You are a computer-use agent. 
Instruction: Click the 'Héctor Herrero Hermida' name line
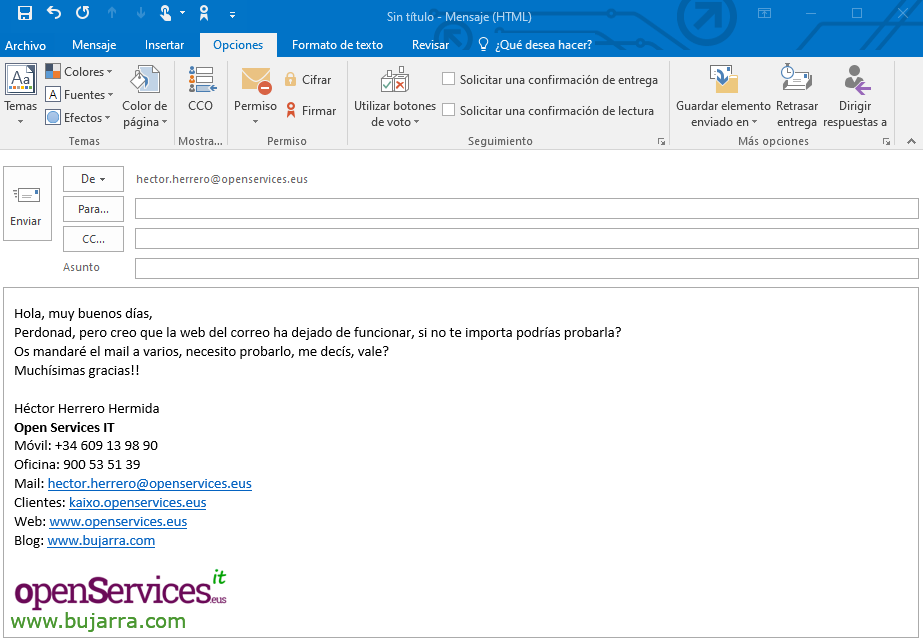point(87,408)
